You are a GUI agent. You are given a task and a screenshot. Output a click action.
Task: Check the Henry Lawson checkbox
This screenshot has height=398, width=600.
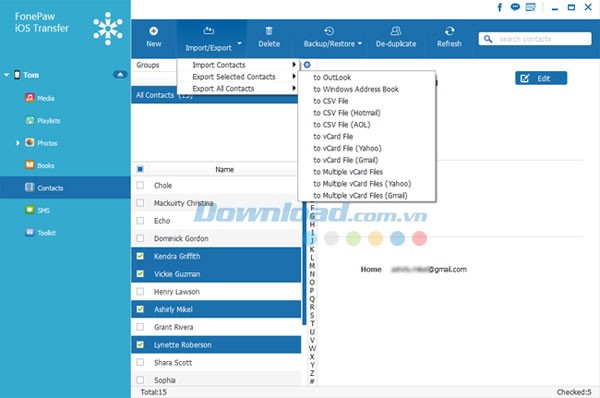click(140, 292)
